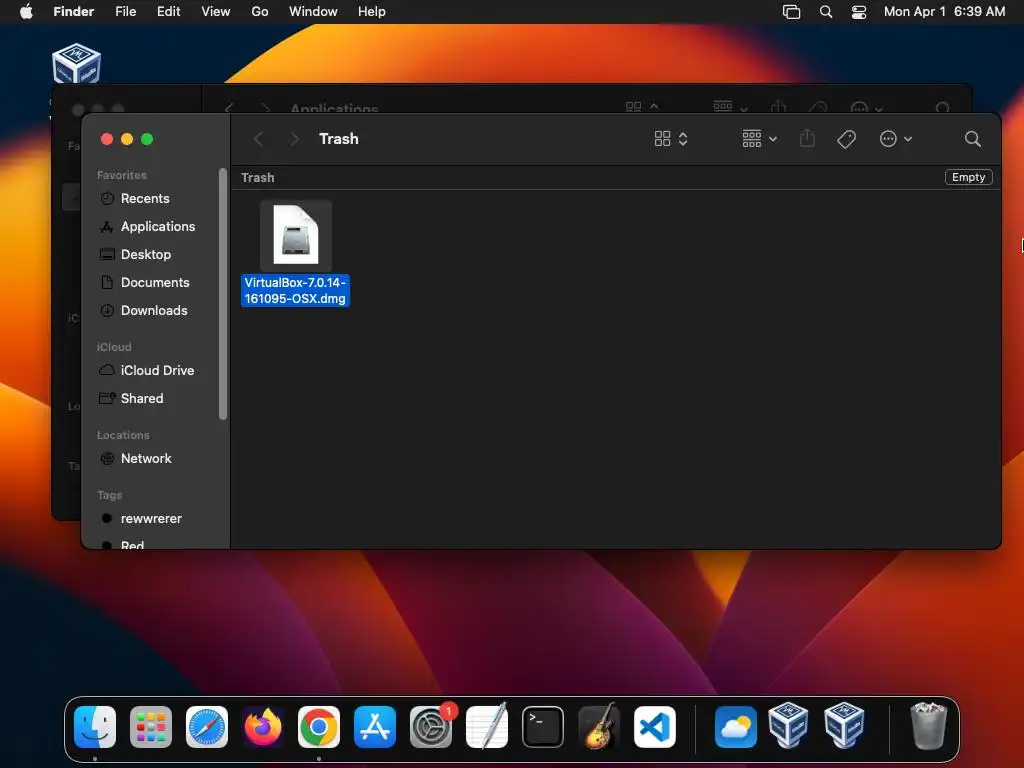Viewport: 1024px width, 768px height.
Task: Click the Search magnifier in Trash window
Action: click(x=972, y=139)
